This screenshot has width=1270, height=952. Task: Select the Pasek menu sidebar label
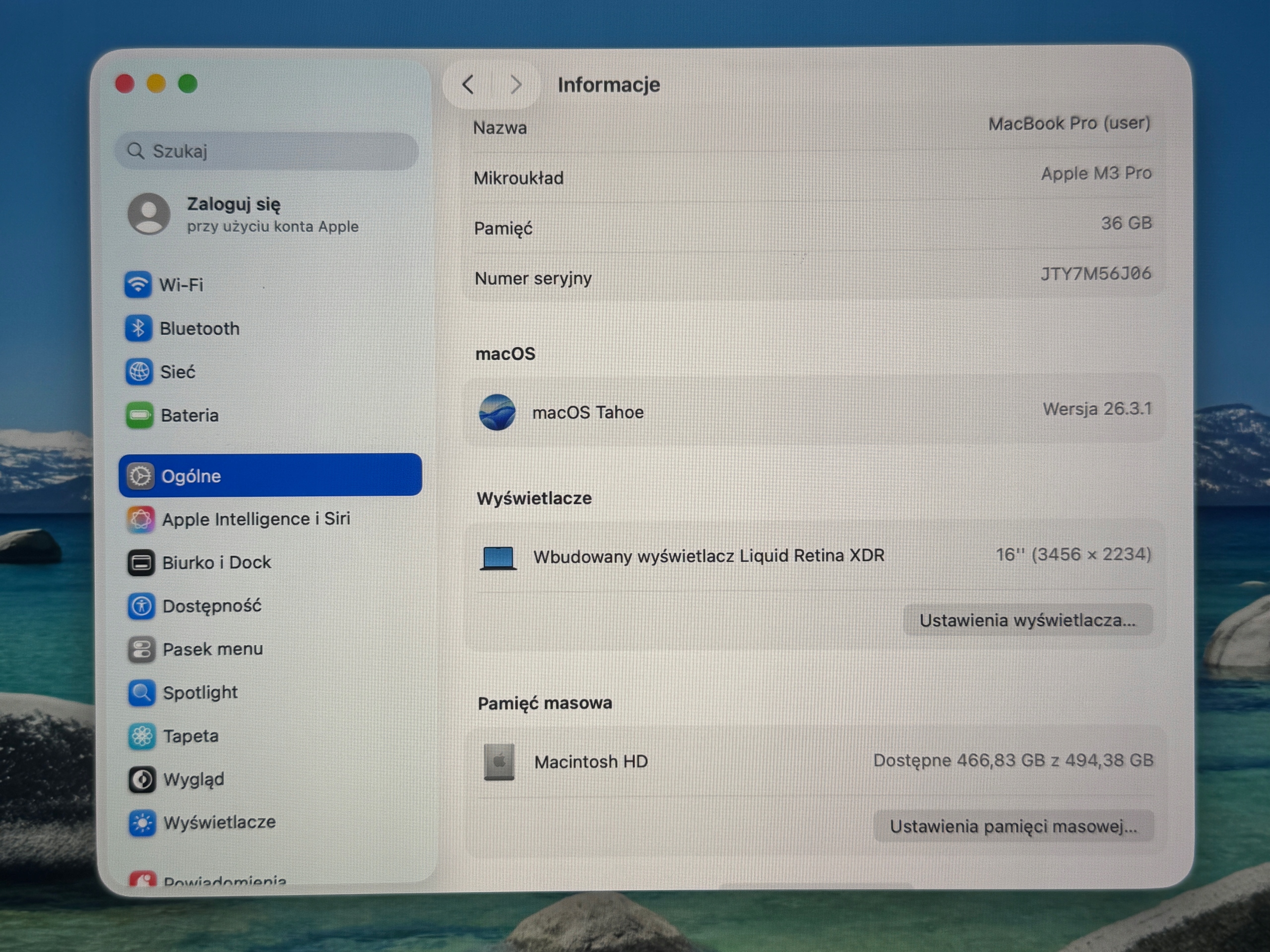coord(213,649)
